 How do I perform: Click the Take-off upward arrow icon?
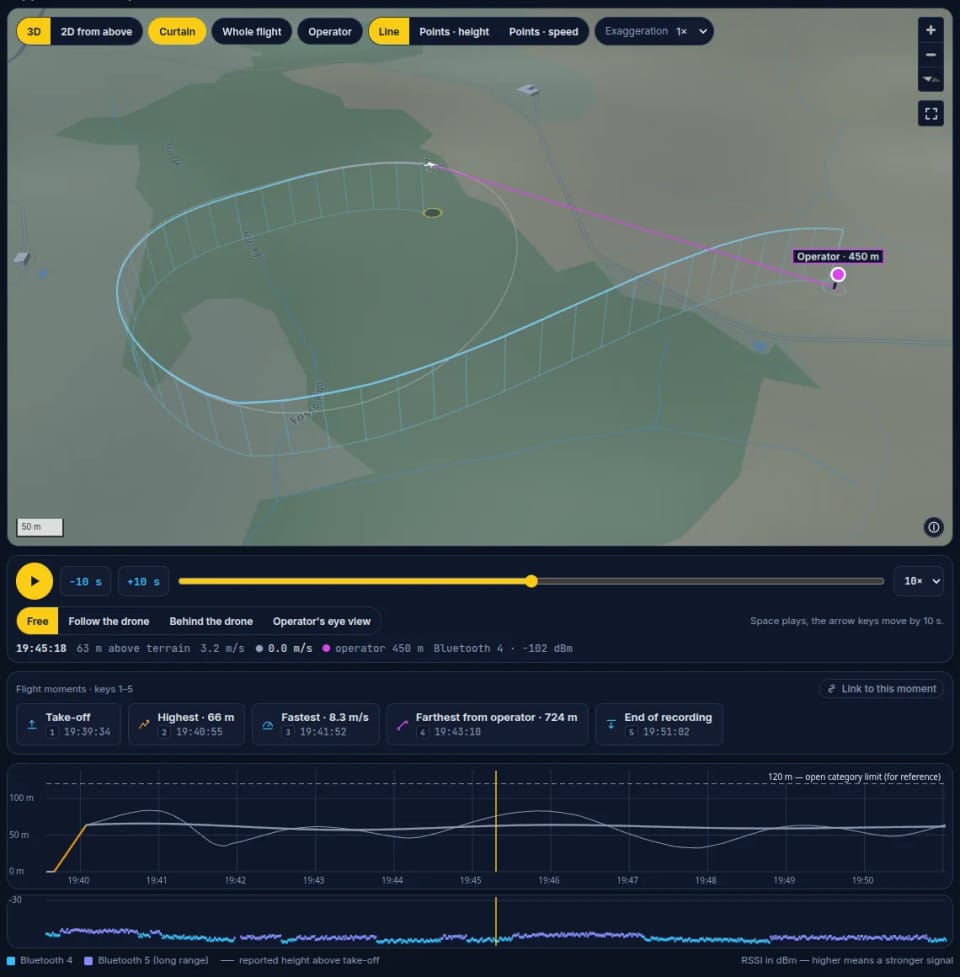coord(32,724)
